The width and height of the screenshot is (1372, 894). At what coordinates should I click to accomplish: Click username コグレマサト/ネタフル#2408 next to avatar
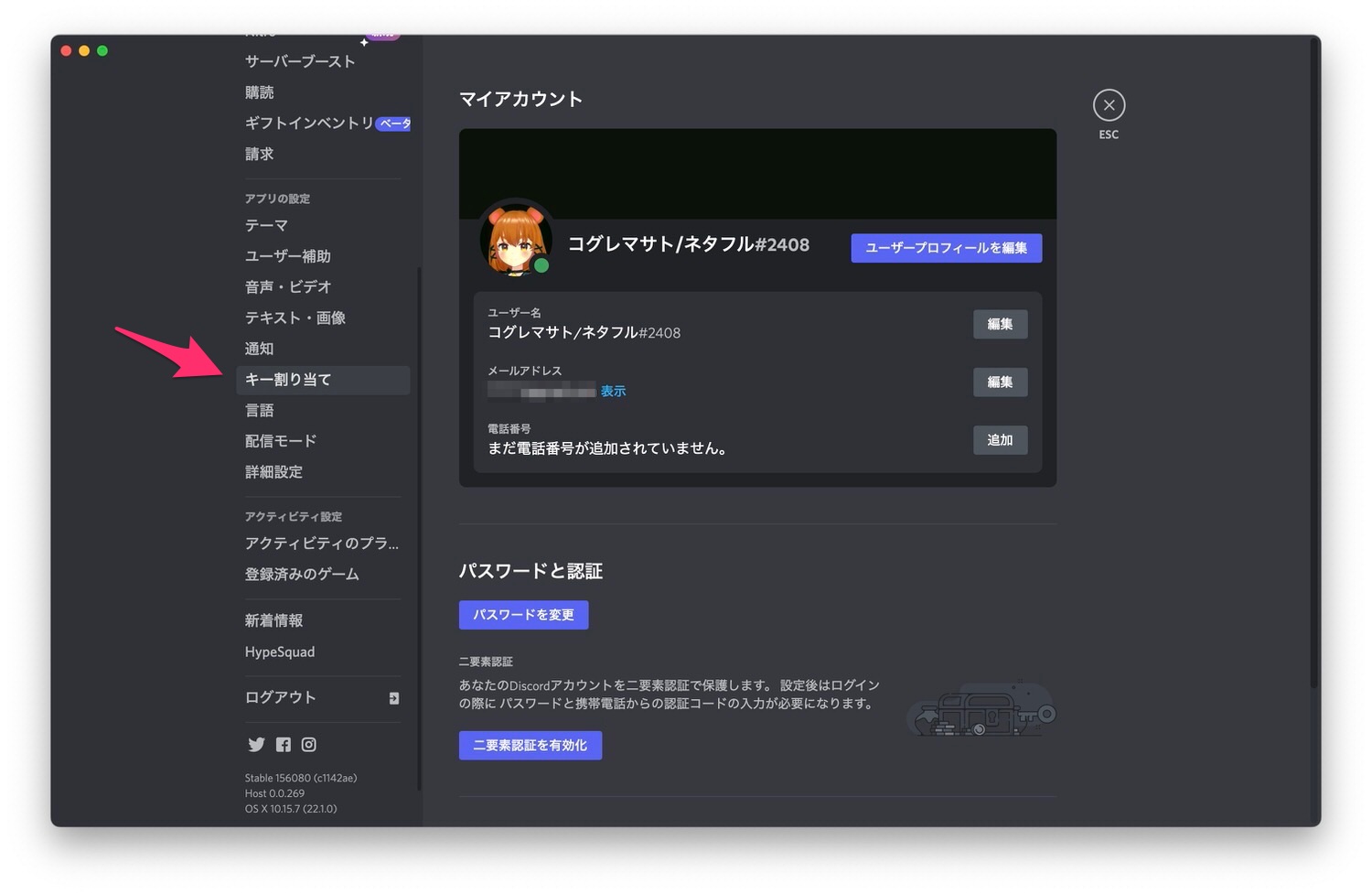point(689,244)
